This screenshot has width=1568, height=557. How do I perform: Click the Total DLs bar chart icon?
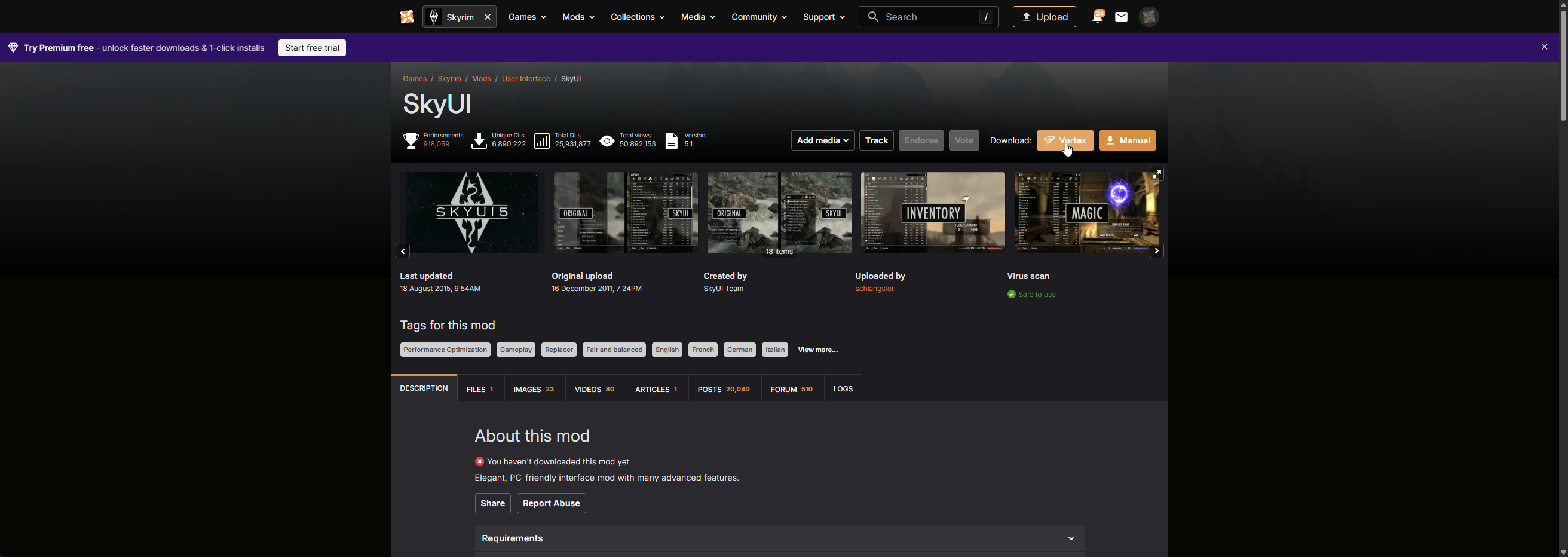tap(542, 140)
